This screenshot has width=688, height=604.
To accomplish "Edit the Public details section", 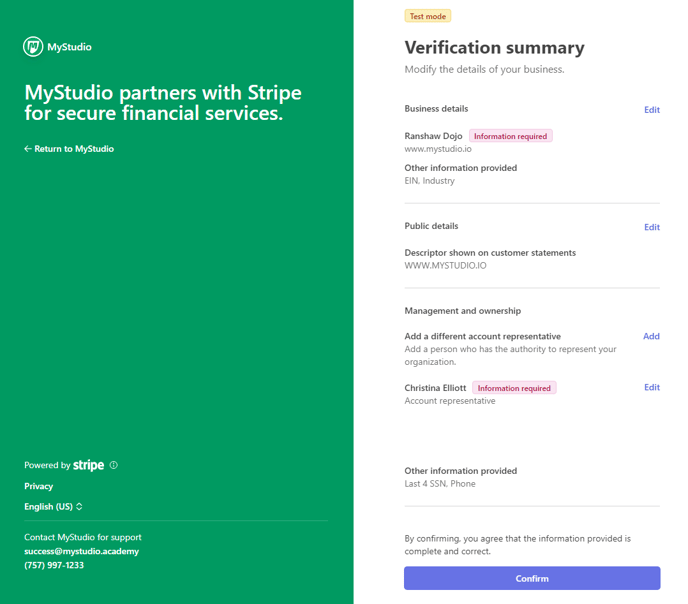I will 652,227.
